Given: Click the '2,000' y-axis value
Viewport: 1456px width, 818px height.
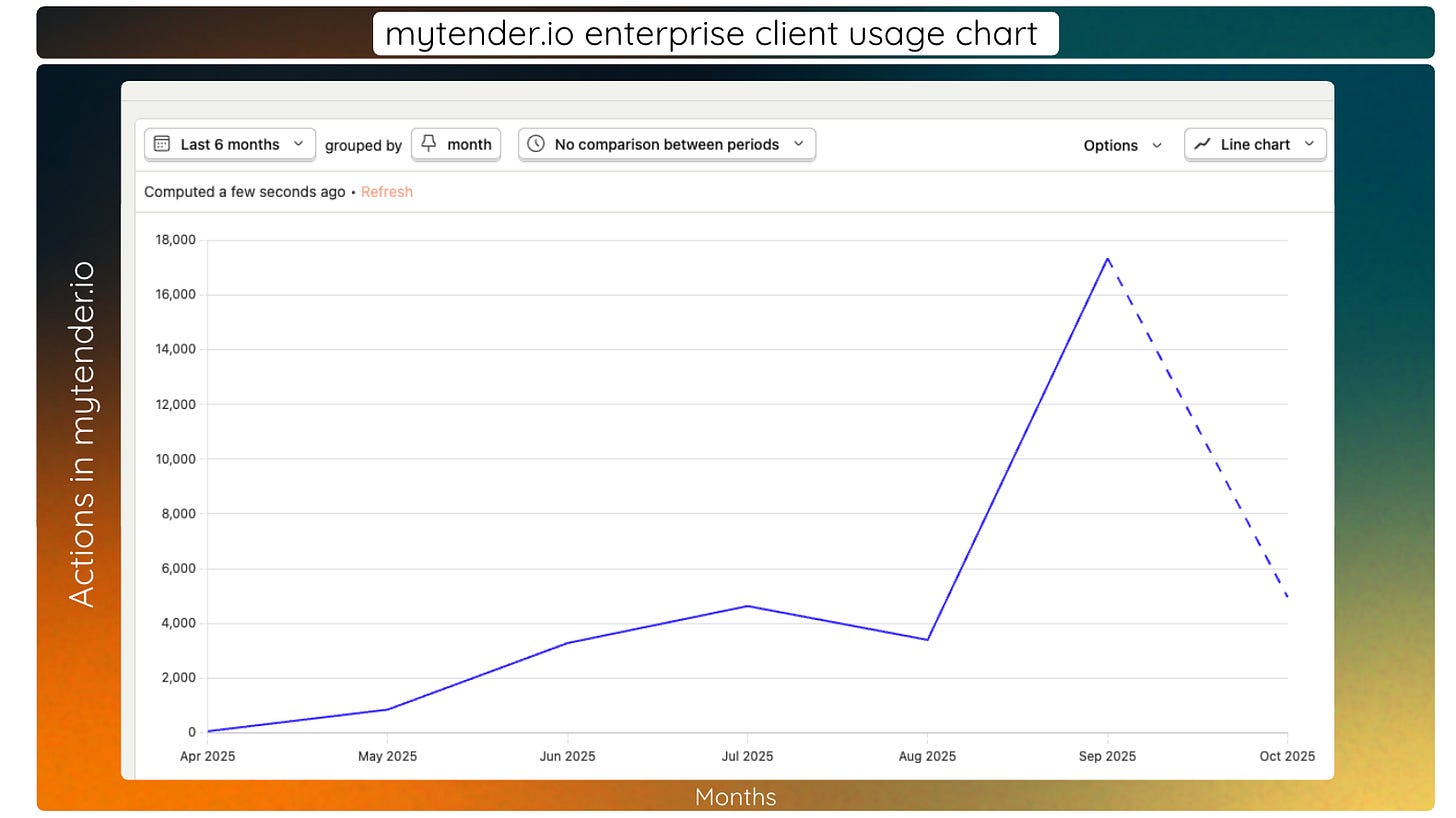Looking at the screenshot, I should (x=179, y=678).
